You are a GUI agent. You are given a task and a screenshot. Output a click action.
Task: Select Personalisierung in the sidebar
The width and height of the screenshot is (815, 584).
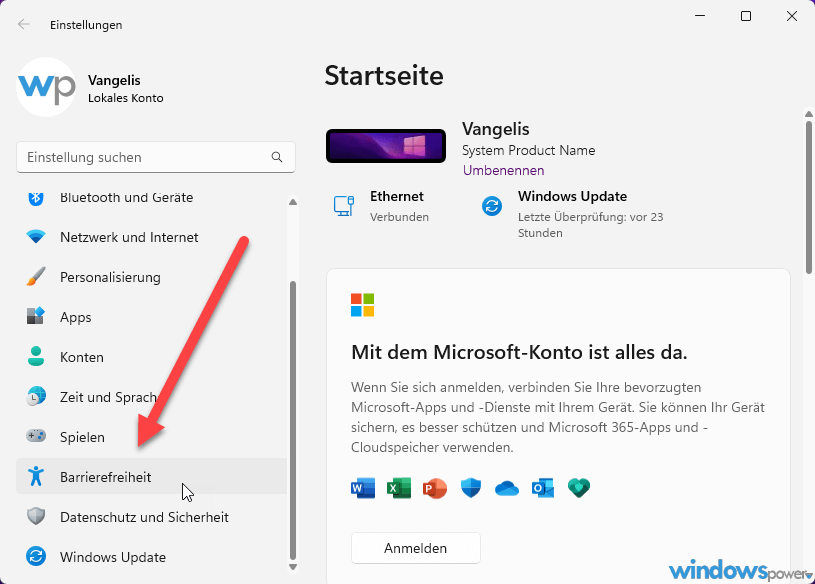point(151,277)
